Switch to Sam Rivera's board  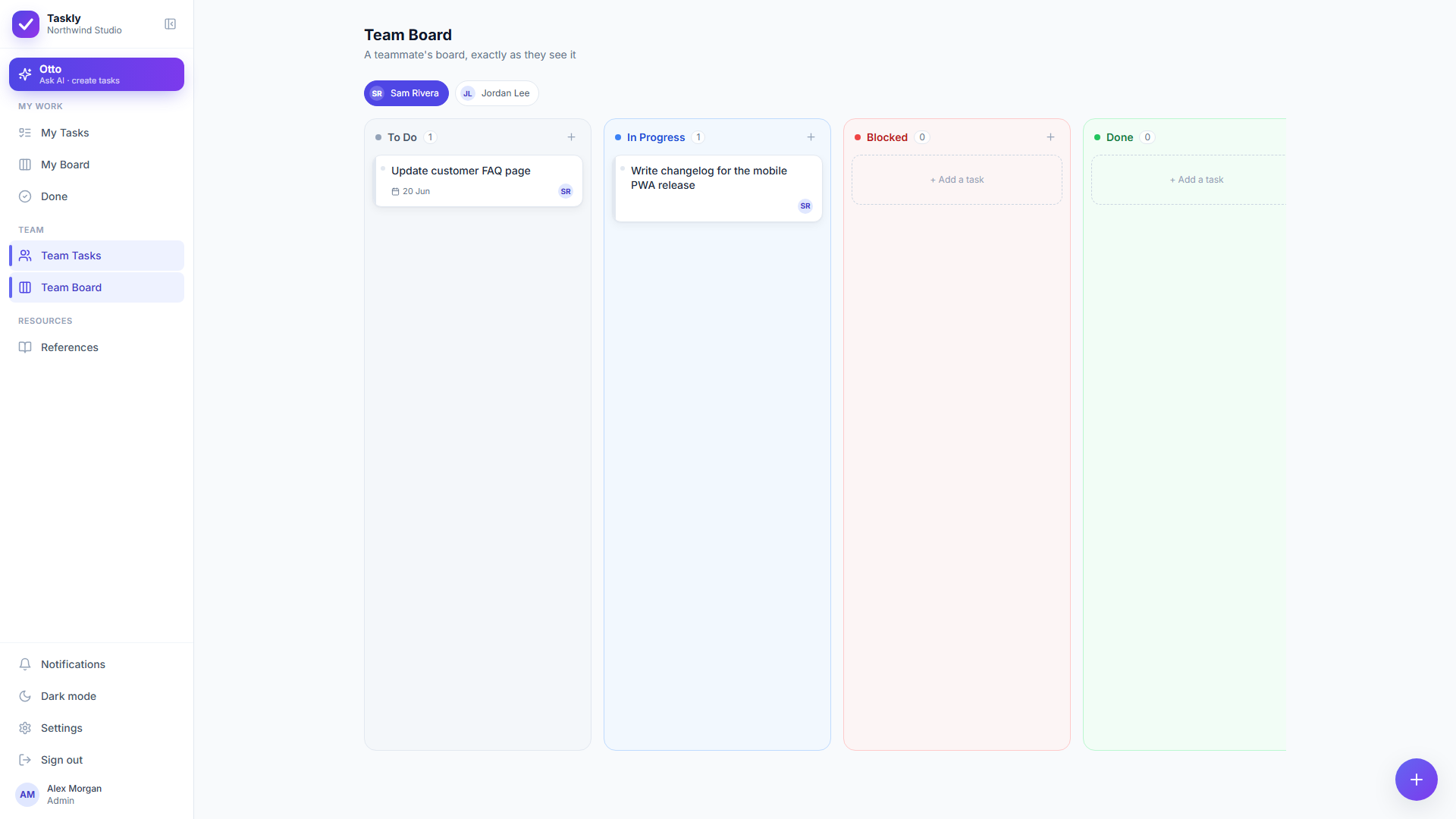click(406, 93)
